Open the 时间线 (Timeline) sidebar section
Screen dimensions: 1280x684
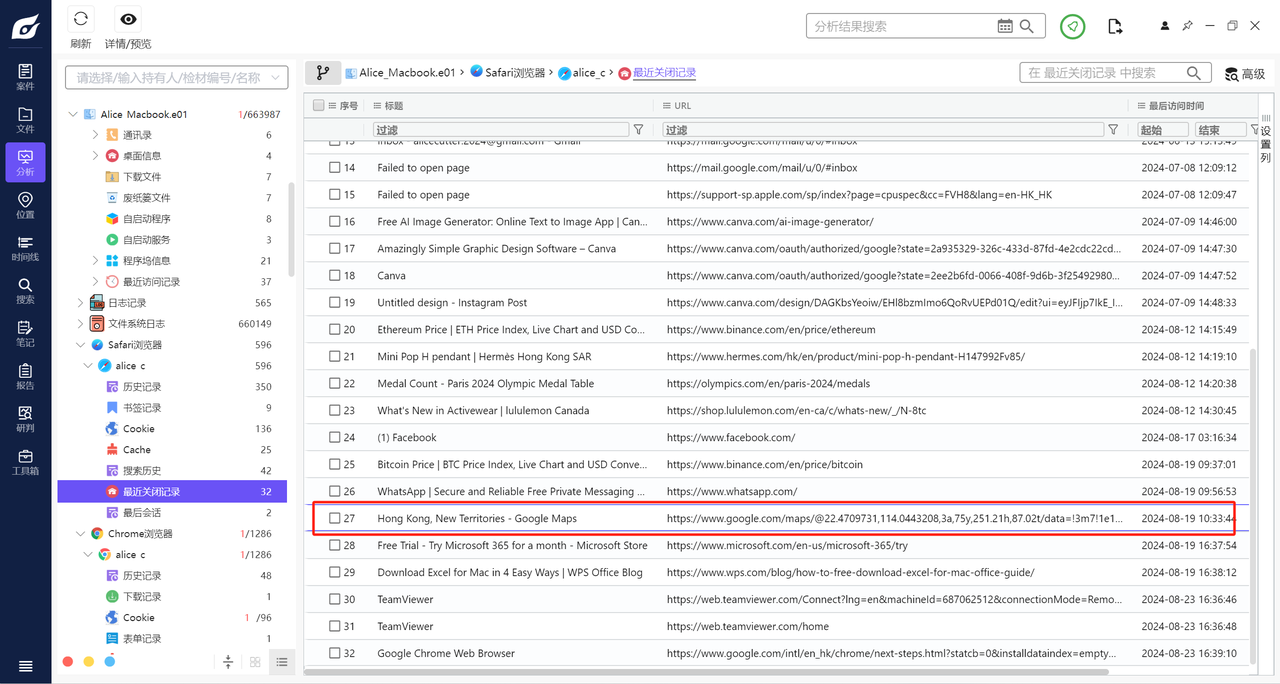click(x=25, y=248)
